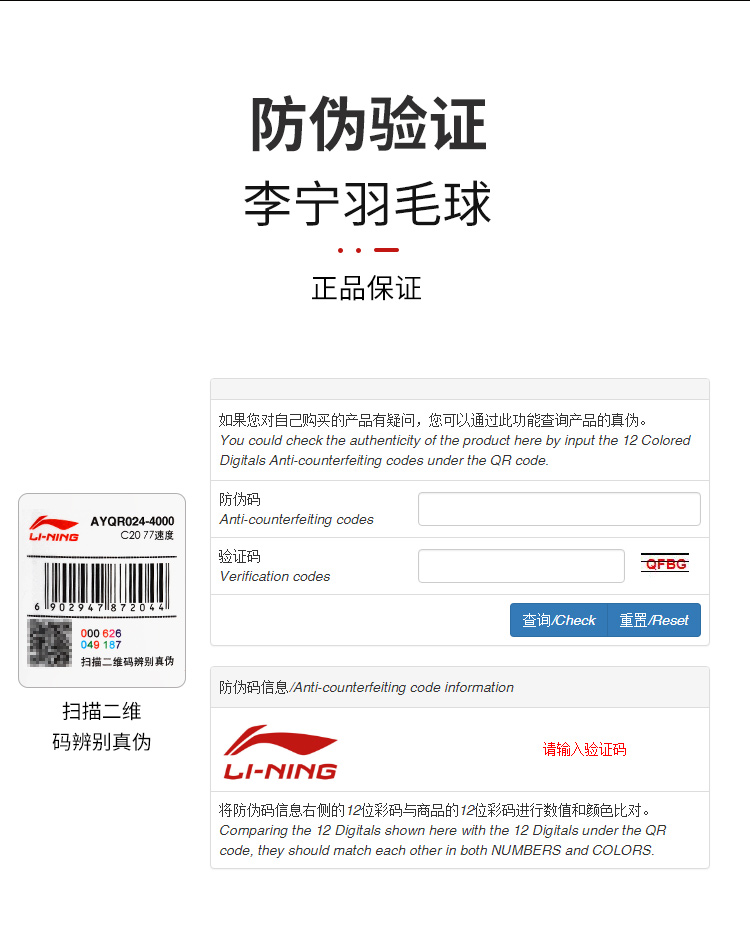Click the small Li-Ning logo on label

tap(54, 528)
